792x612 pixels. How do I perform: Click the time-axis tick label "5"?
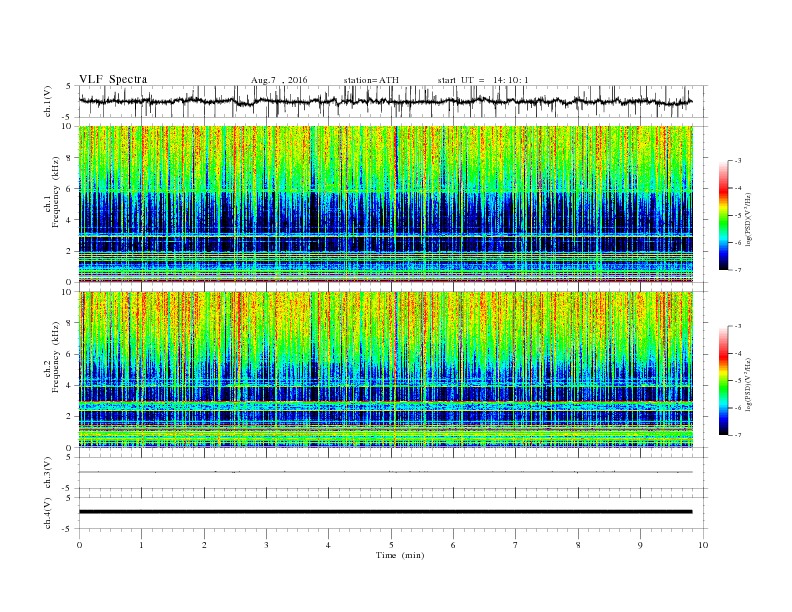pos(391,545)
